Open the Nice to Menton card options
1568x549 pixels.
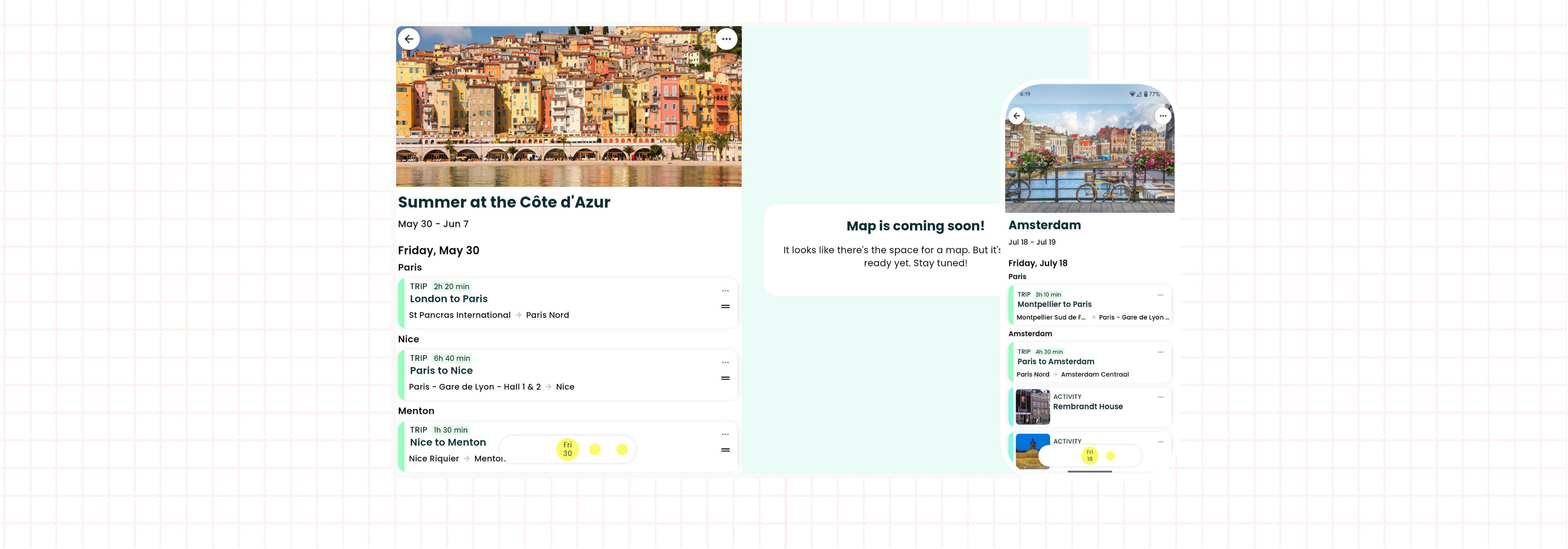coord(725,435)
